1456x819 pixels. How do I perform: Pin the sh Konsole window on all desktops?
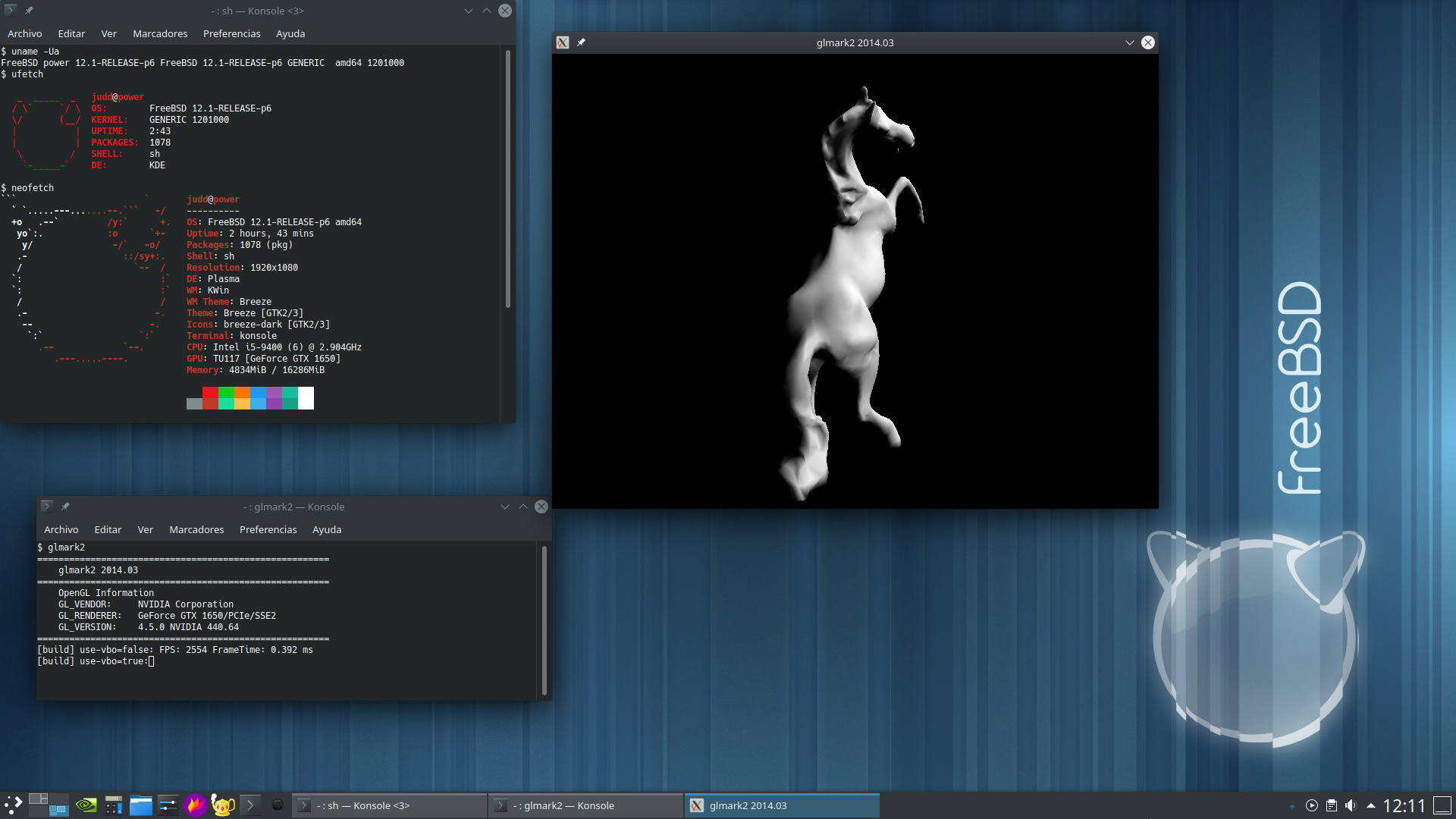(29, 11)
